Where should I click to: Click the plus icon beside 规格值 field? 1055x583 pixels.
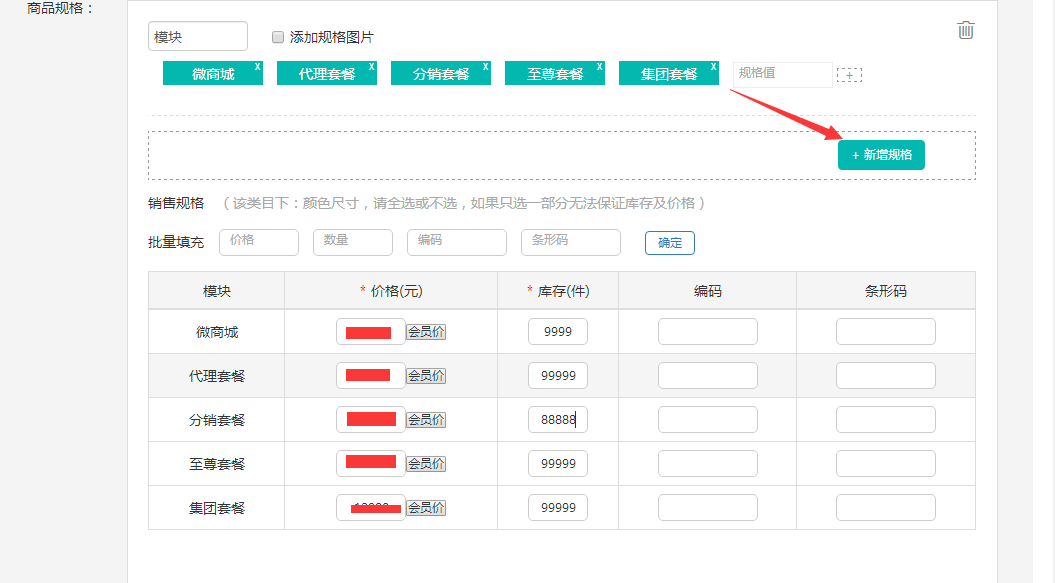tap(849, 75)
